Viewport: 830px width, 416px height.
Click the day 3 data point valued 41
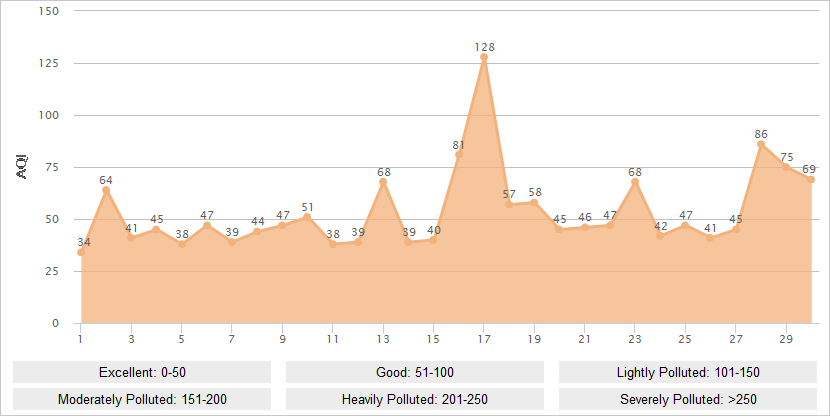[131, 238]
